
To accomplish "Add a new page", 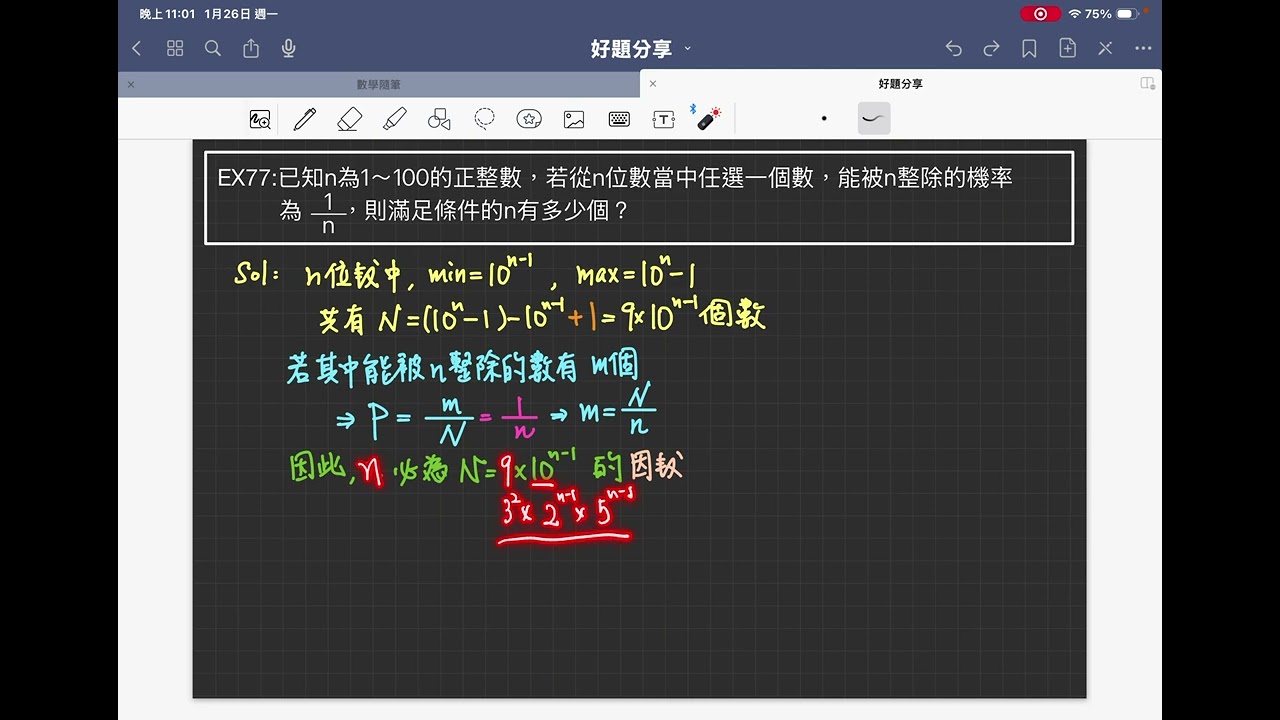I will tap(1067, 48).
